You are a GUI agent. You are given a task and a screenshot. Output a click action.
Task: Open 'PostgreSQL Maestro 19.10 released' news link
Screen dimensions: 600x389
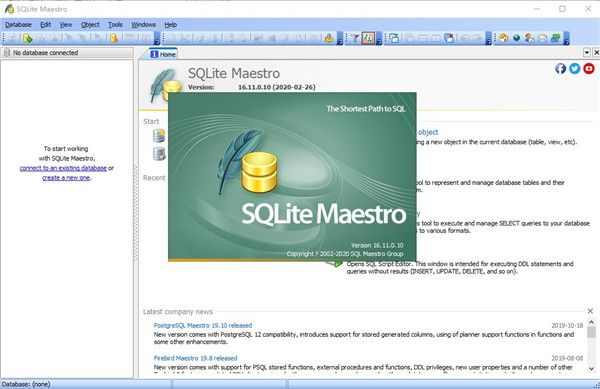203,326
